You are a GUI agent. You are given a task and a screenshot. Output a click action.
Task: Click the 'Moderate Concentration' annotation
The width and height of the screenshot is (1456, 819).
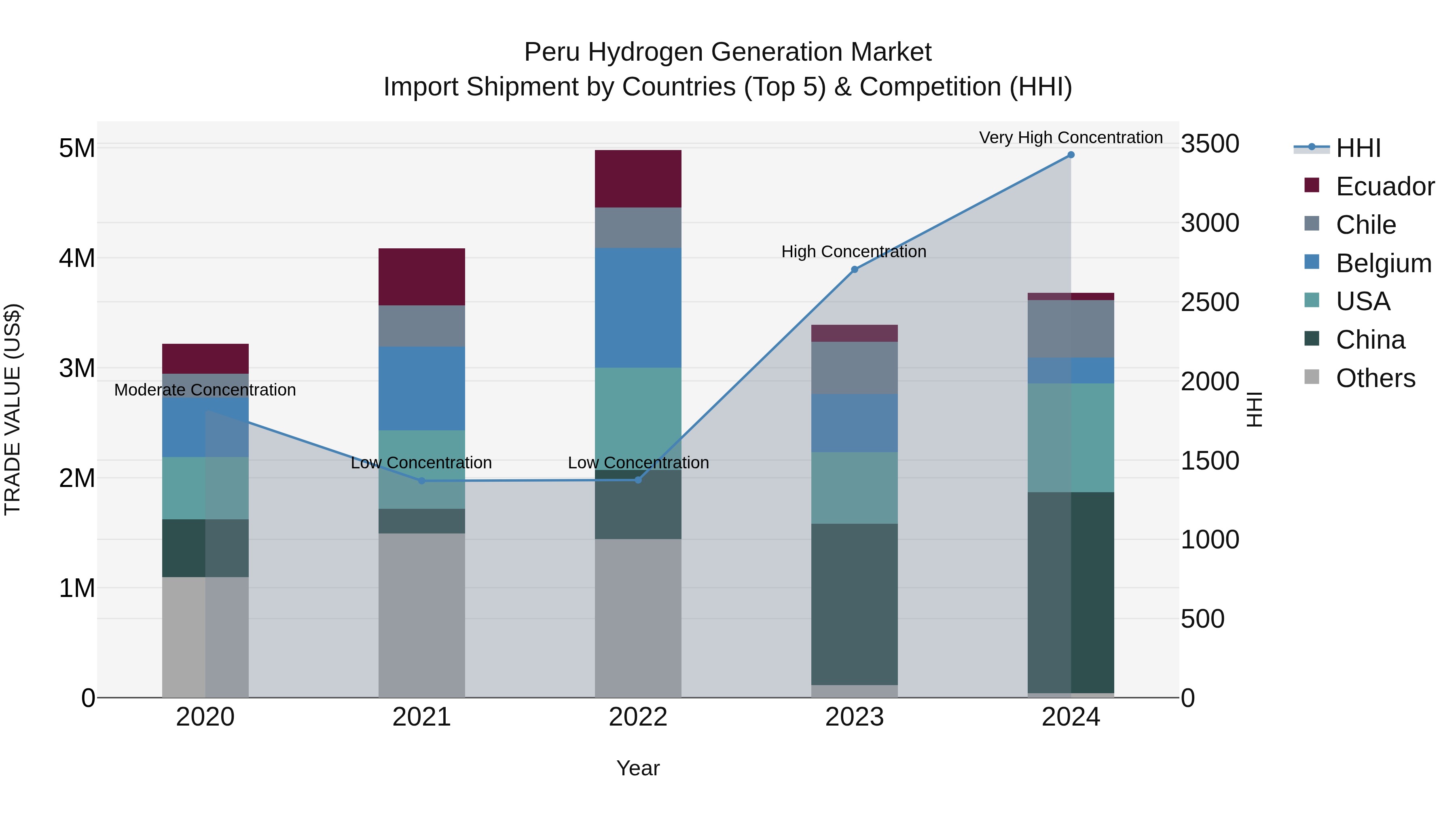pyautogui.click(x=205, y=390)
